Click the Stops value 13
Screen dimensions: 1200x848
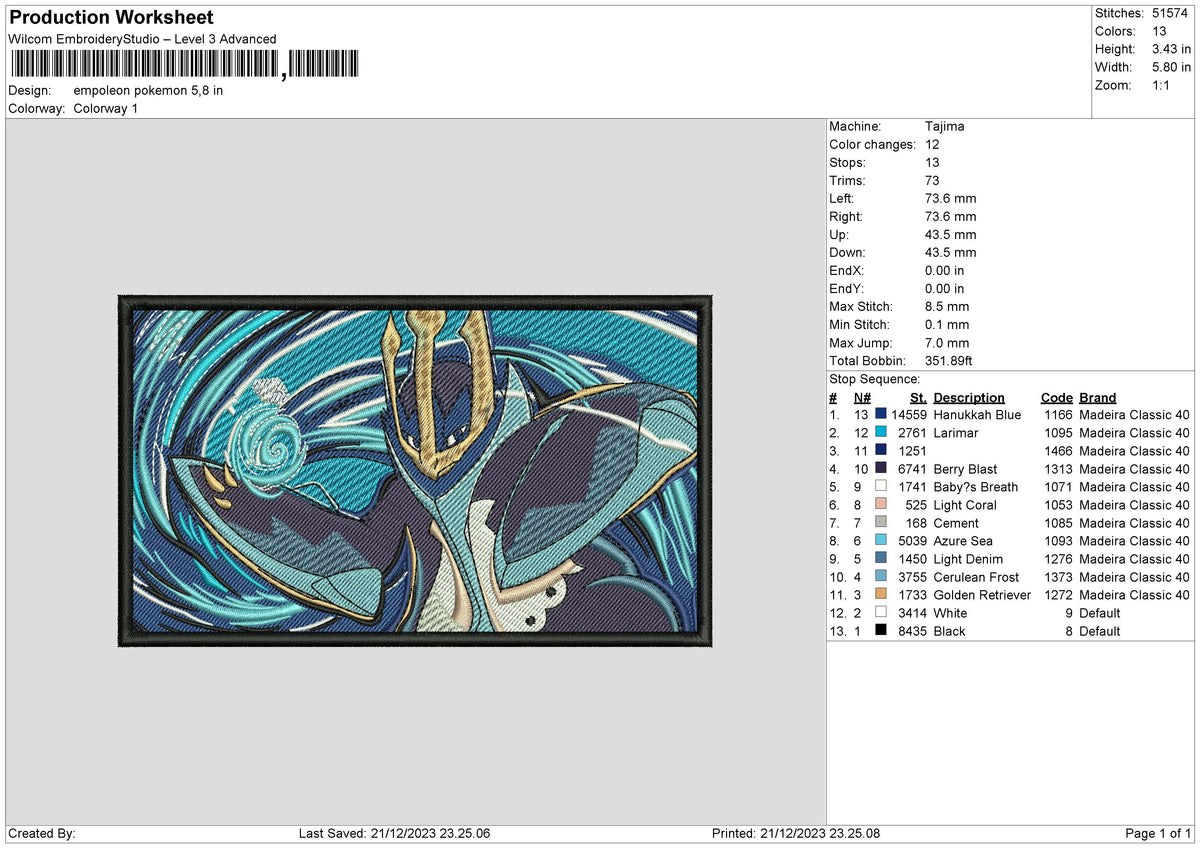(934, 163)
